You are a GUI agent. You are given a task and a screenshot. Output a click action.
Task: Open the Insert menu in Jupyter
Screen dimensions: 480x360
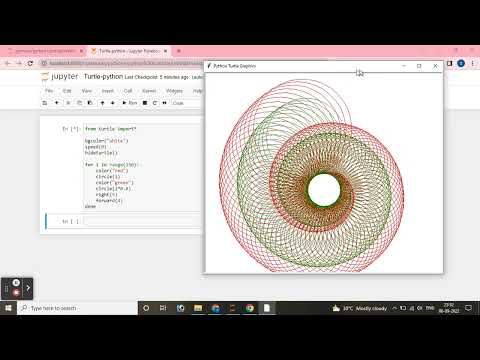(108, 91)
